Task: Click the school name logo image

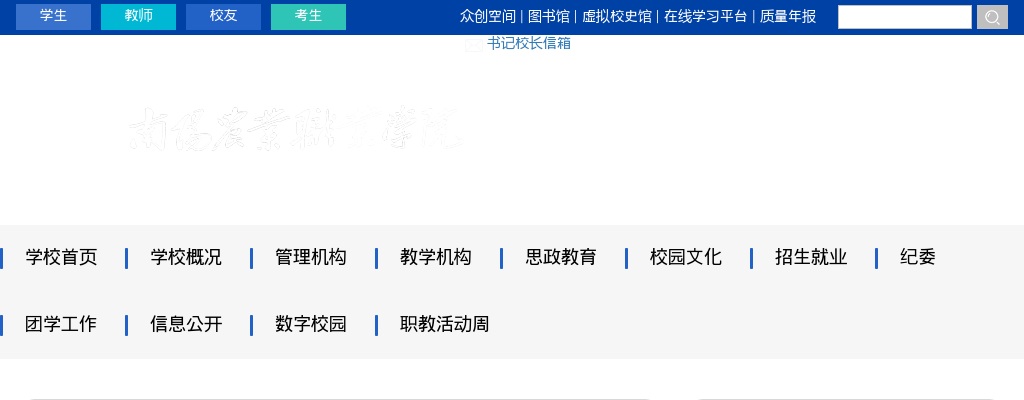Action: (x=295, y=128)
